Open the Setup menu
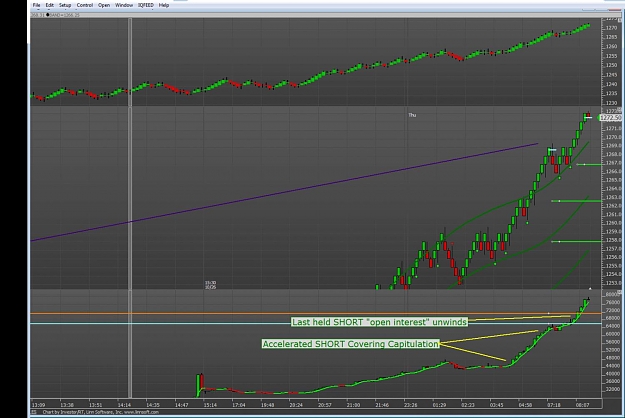The width and height of the screenshot is (625, 418). (65, 5)
